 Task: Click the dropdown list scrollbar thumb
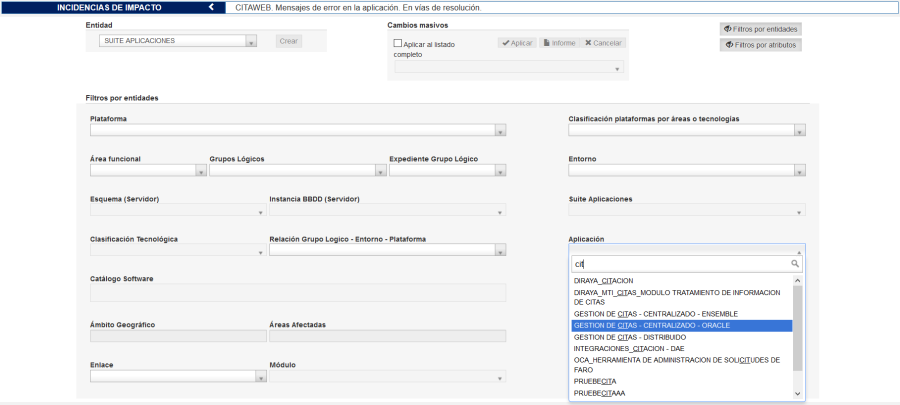[x=797, y=328]
